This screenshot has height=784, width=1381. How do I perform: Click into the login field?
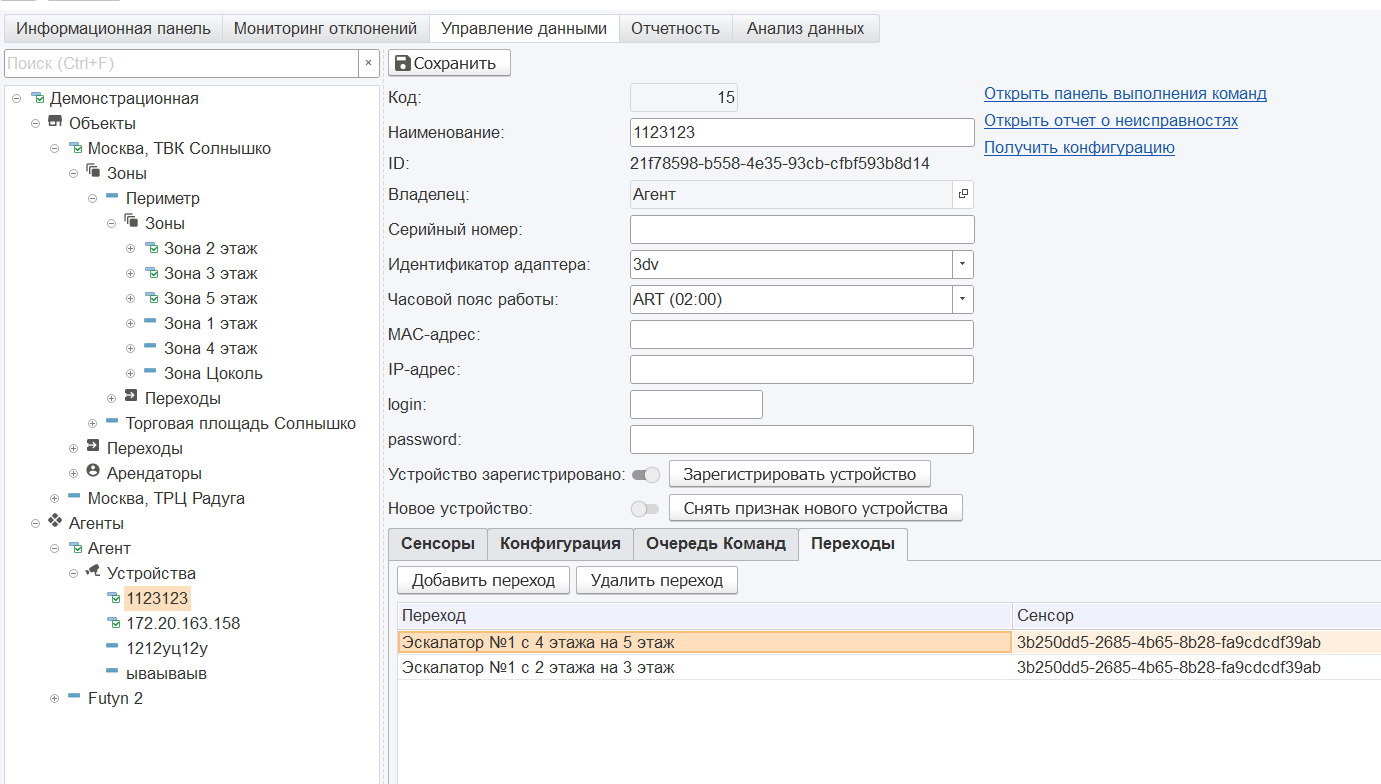696,405
